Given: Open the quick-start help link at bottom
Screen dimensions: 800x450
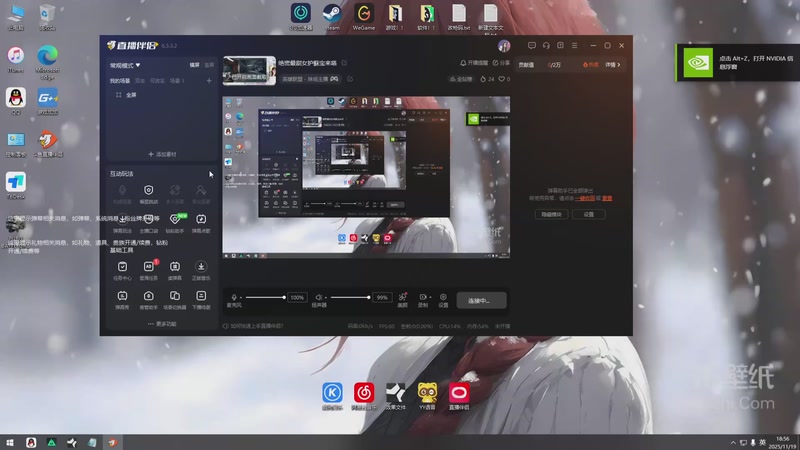Looking at the screenshot, I should [253, 326].
